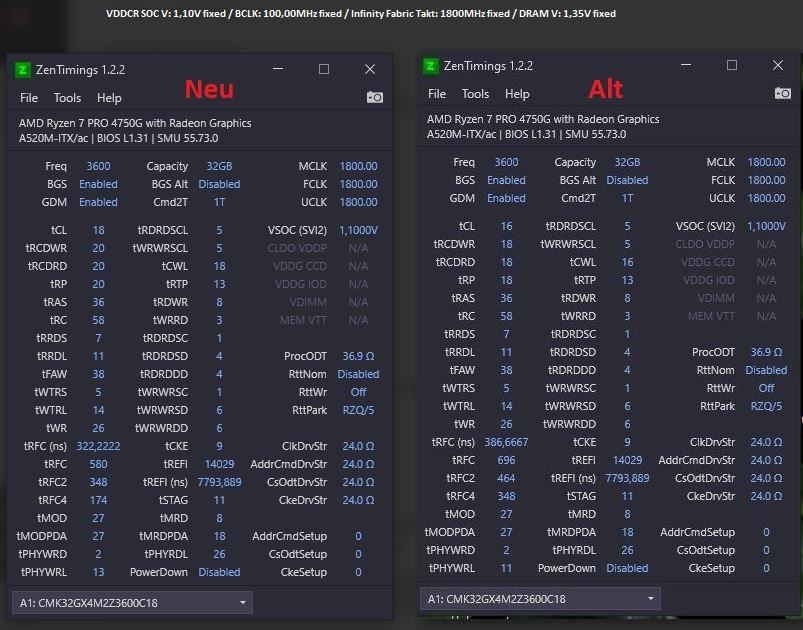The width and height of the screenshot is (803, 630).
Task: Click the PowerDown Disabled value in the Neu window
Action: [219, 572]
